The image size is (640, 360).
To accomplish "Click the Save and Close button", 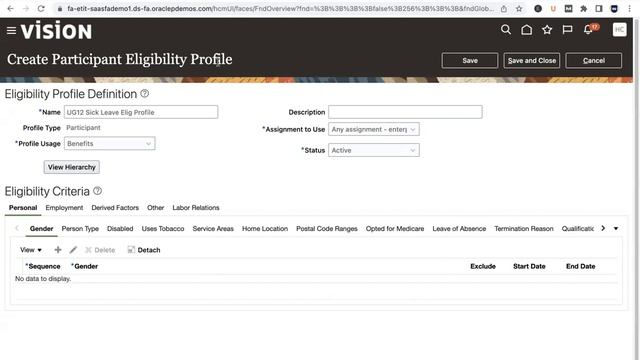I will [532, 60].
